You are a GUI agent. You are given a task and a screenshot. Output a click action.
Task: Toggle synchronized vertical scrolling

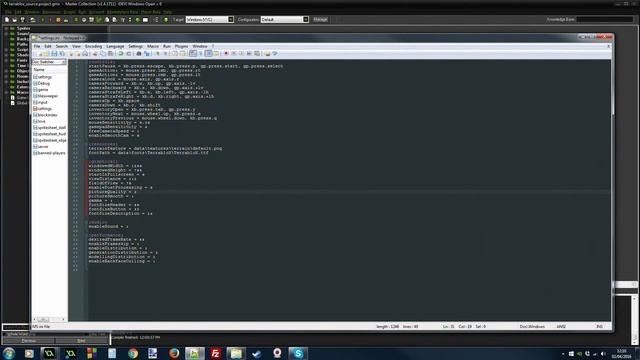[175, 53]
